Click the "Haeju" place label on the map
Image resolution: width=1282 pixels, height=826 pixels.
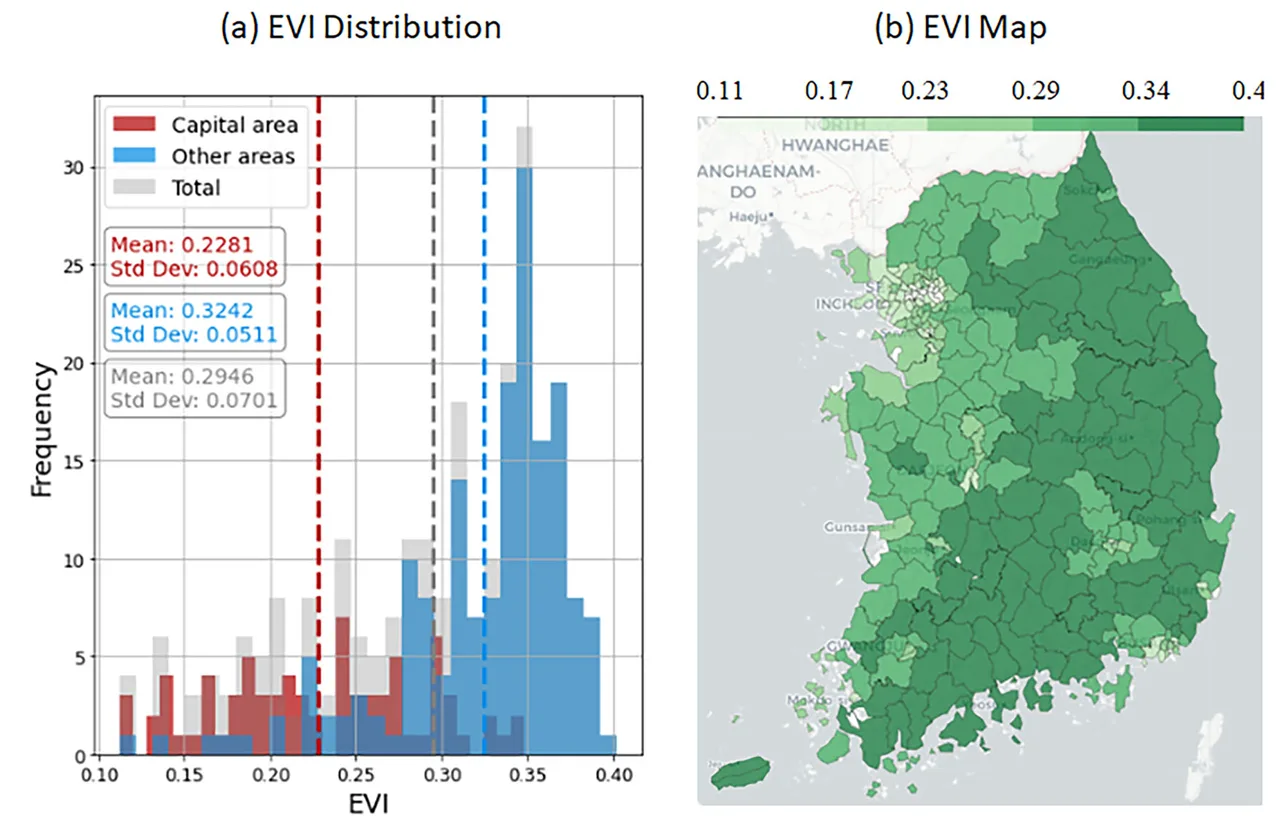747,216
